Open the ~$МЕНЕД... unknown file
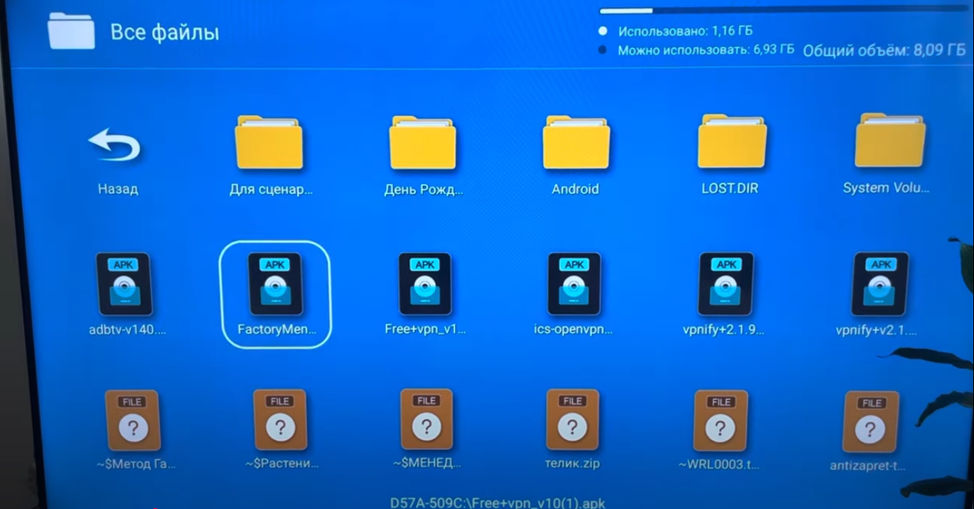Image resolution: width=974 pixels, height=509 pixels. [427, 420]
